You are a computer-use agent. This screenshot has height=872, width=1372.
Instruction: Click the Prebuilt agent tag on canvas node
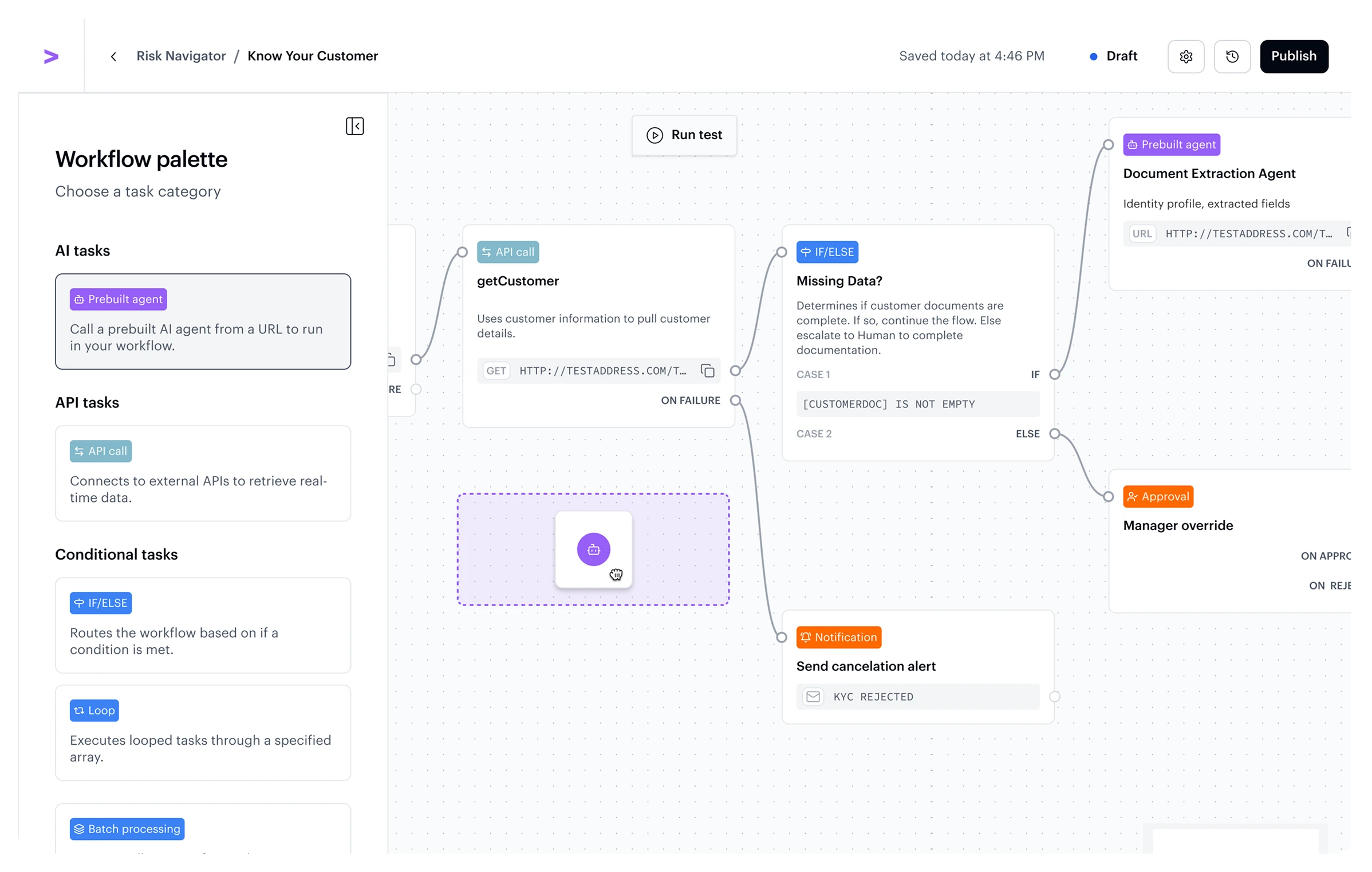pyautogui.click(x=1172, y=145)
